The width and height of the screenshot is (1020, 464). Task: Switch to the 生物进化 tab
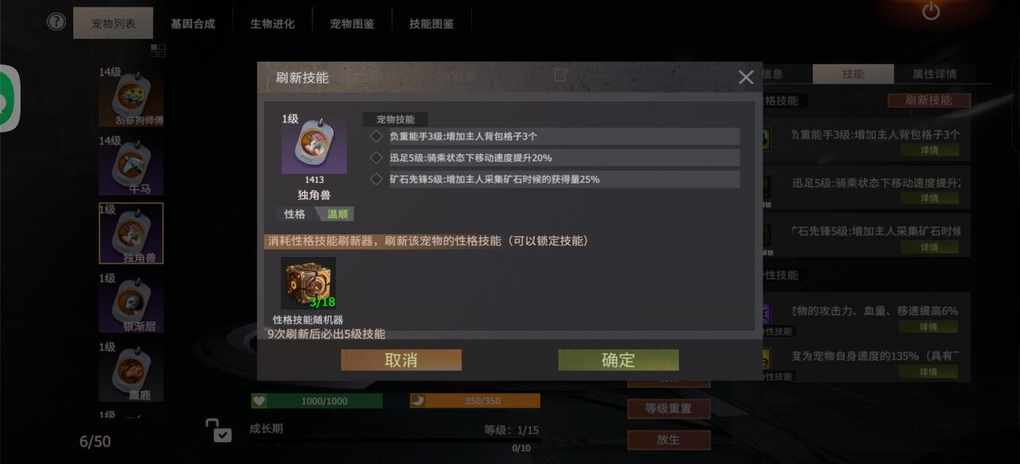273,23
